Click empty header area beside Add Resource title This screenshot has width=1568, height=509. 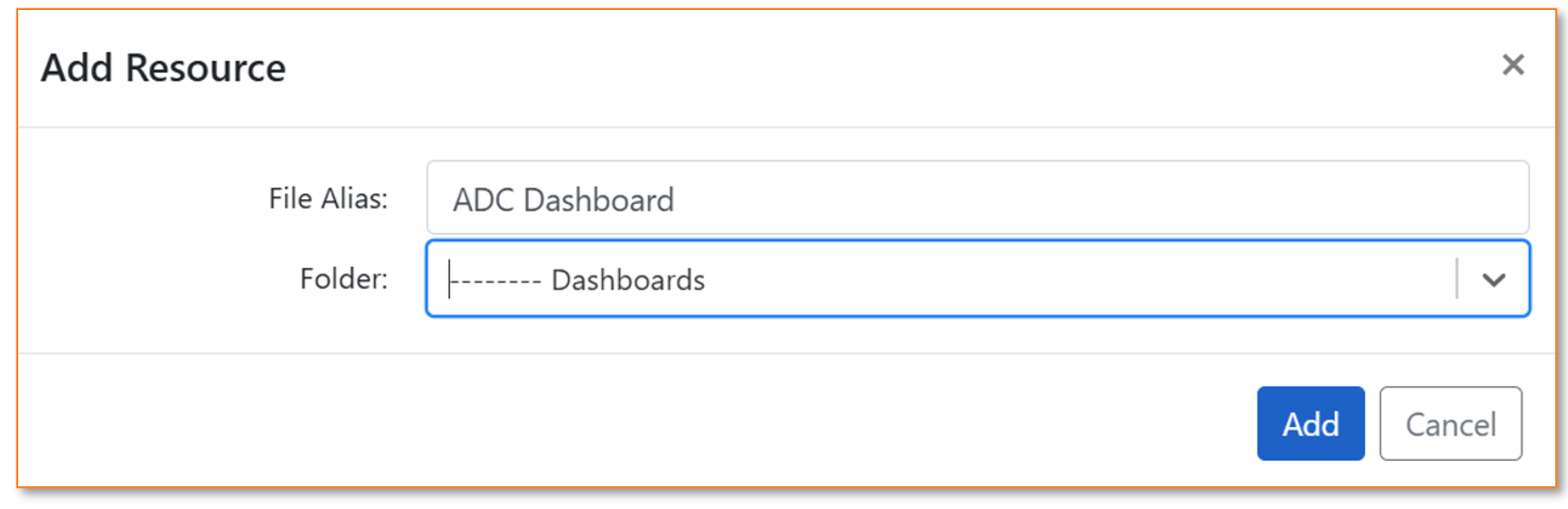coord(865,68)
